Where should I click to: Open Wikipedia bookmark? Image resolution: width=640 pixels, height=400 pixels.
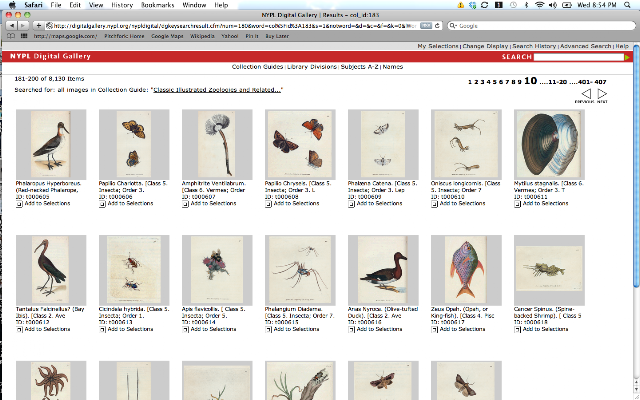[x=202, y=36]
